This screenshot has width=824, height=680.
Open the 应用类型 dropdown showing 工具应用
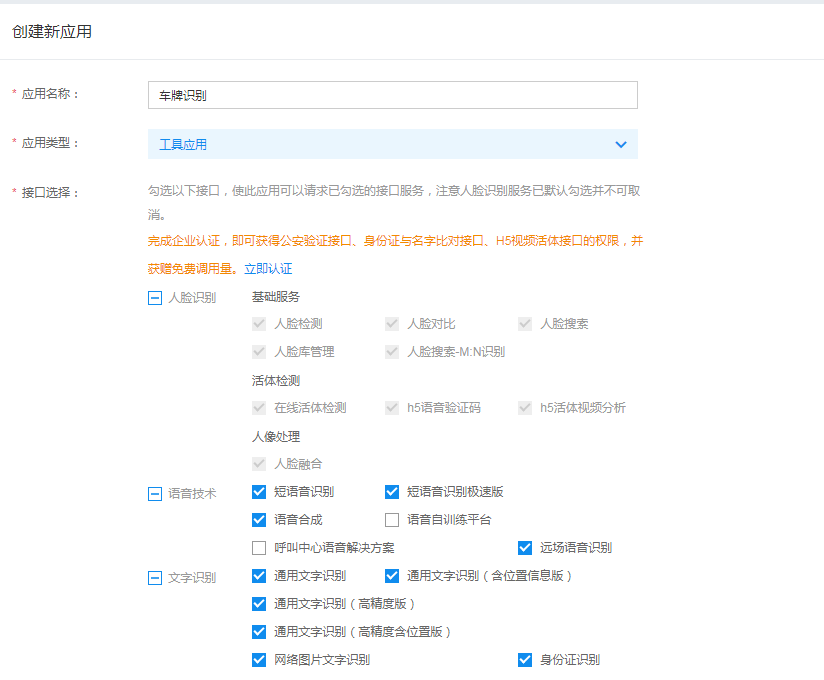(x=393, y=144)
